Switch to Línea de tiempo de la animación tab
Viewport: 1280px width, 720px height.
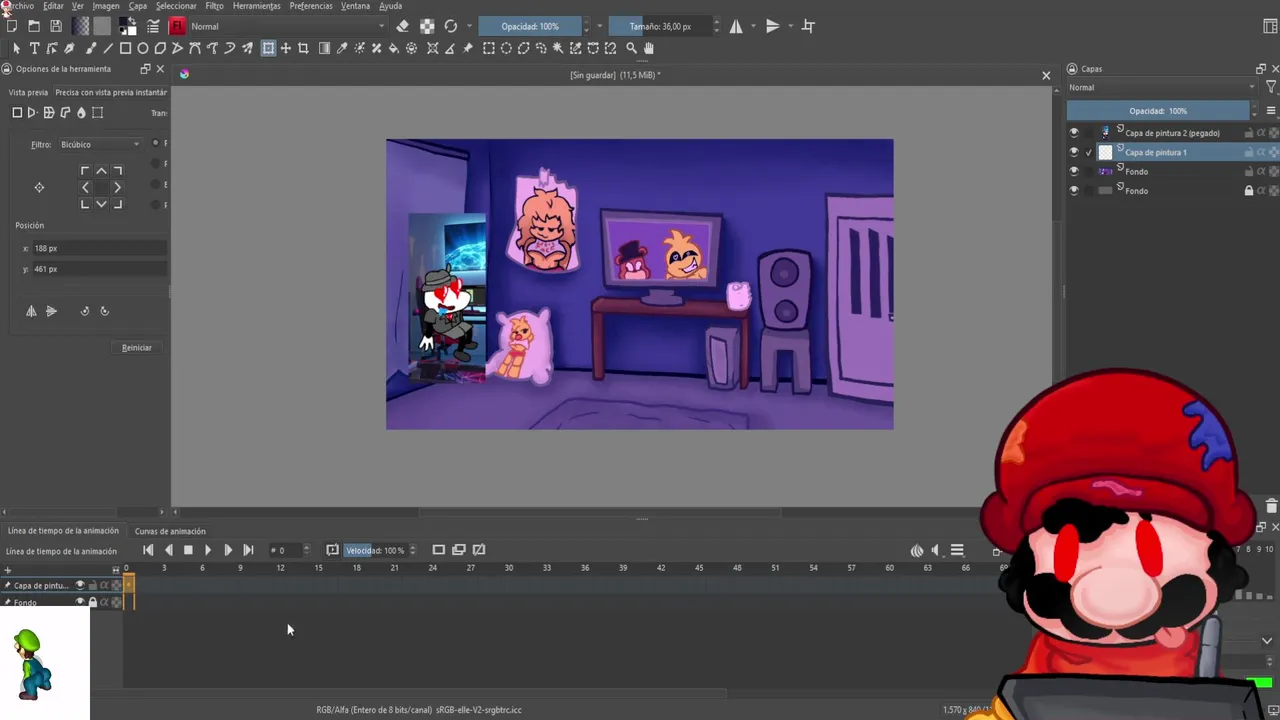[63, 531]
